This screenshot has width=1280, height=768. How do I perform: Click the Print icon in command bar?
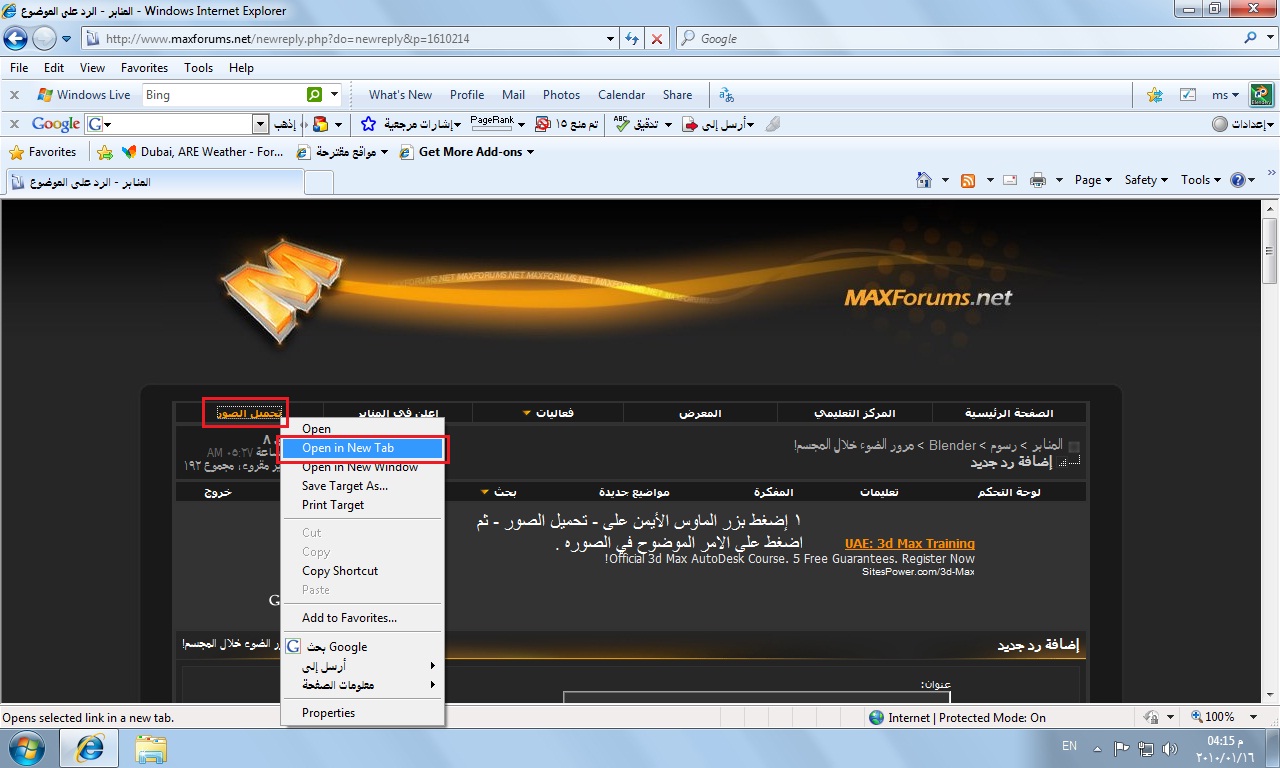[1038, 180]
